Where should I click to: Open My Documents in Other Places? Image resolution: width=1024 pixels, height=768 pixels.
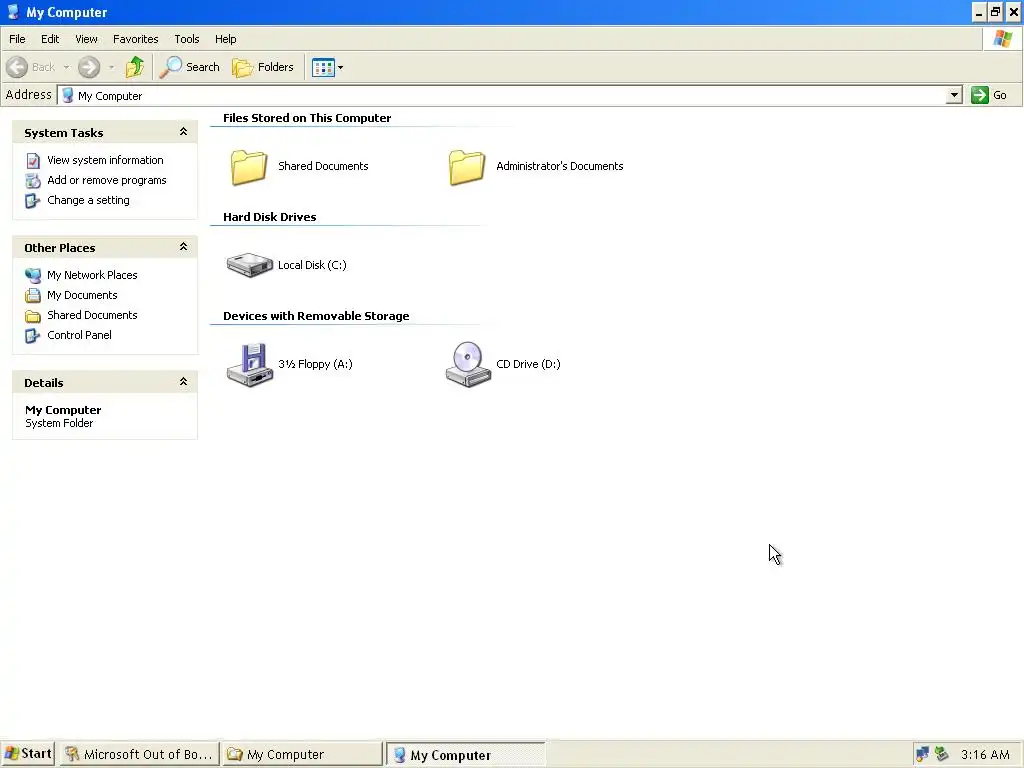point(82,295)
